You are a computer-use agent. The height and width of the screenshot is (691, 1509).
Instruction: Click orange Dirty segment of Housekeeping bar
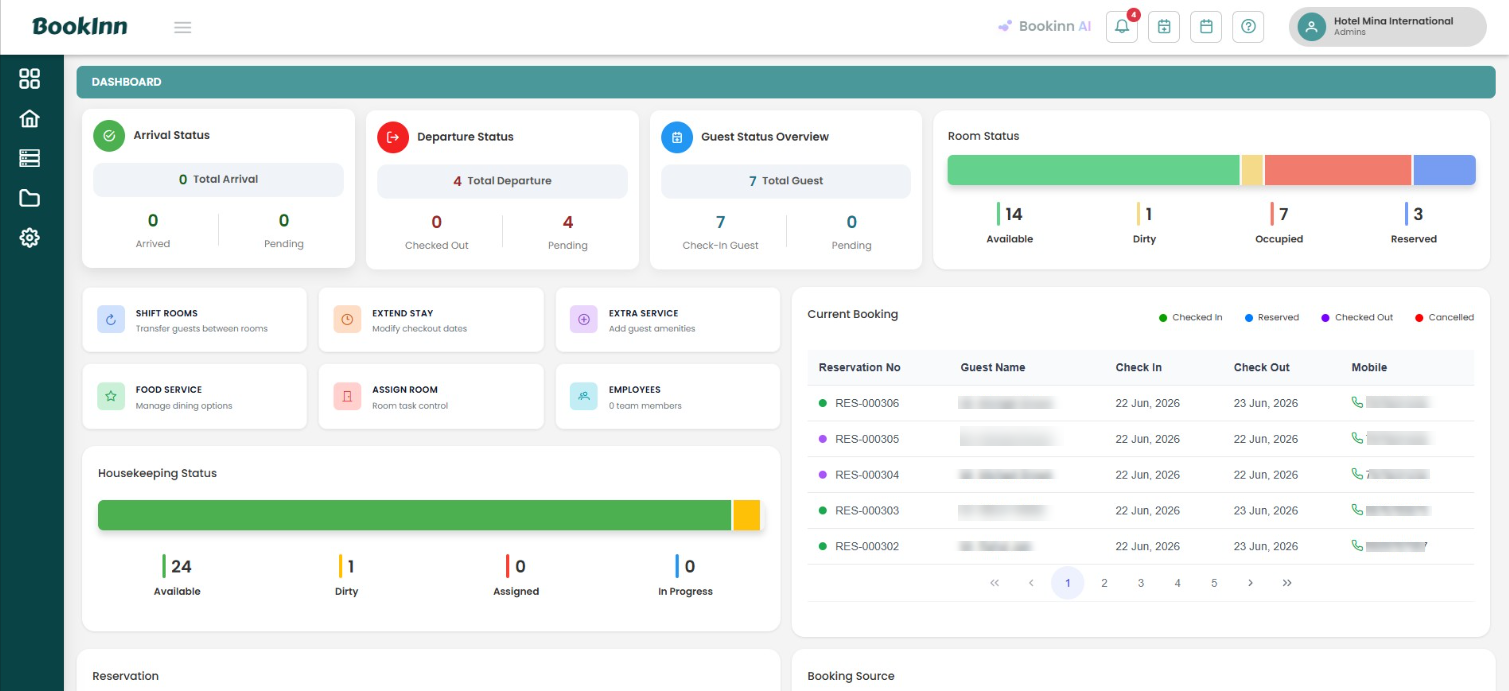click(747, 515)
